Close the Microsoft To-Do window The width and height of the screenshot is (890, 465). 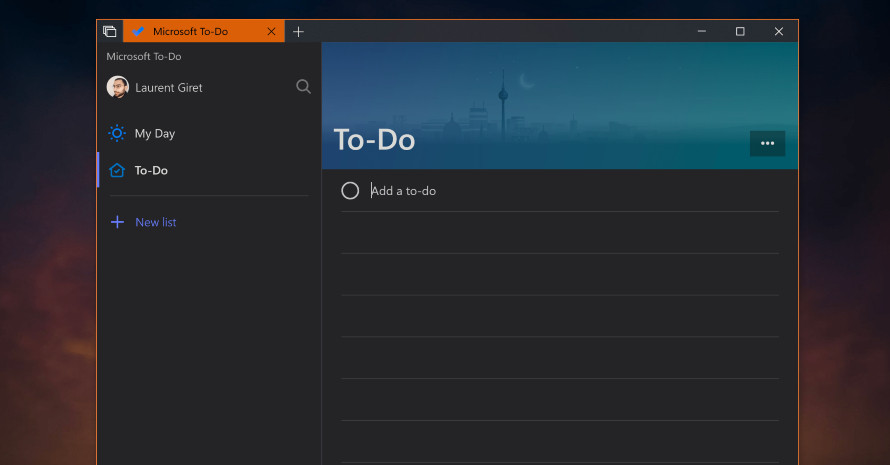[x=779, y=31]
